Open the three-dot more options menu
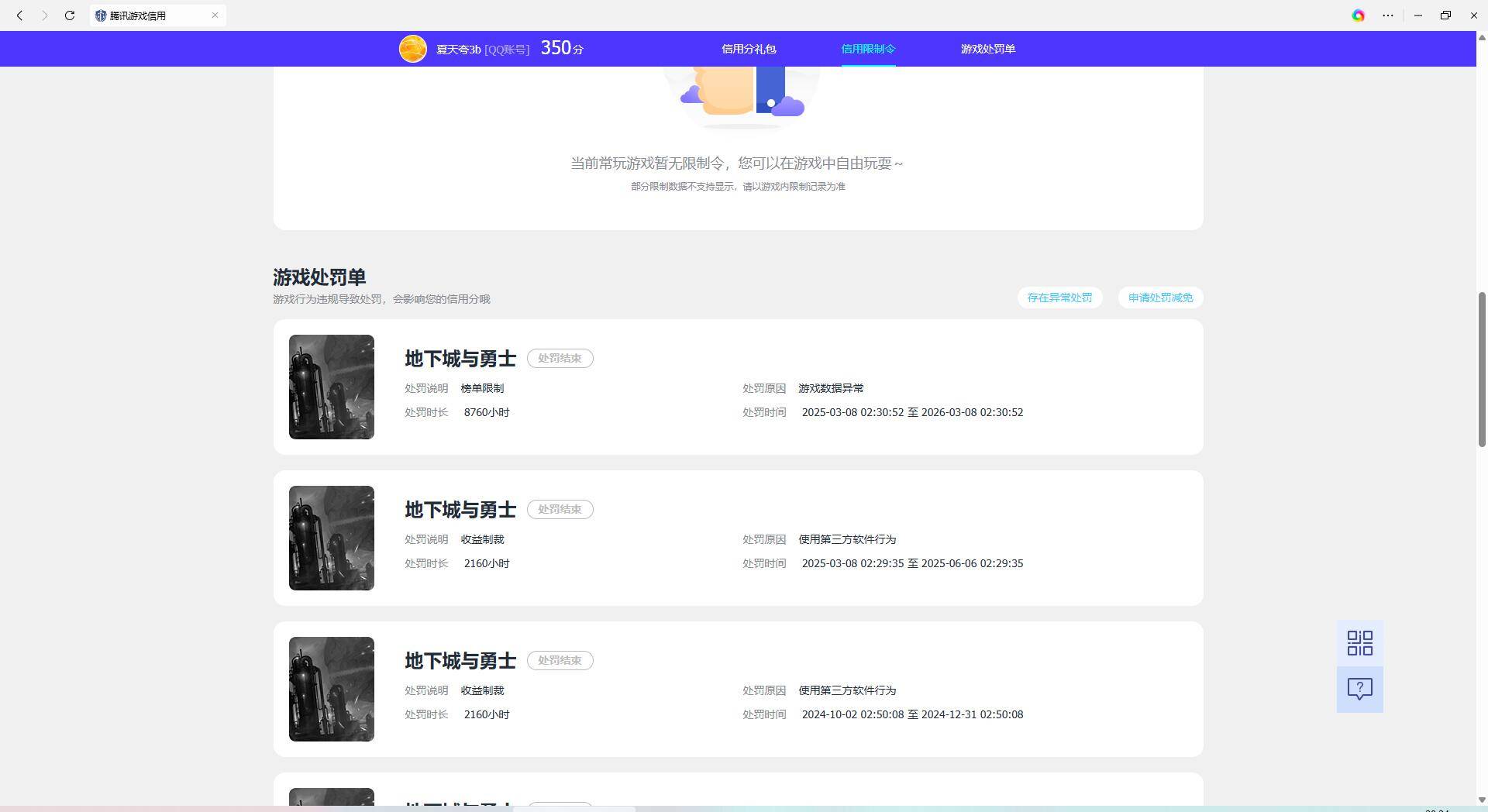This screenshot has height=812, width=1488. (x=1388, y=15)
